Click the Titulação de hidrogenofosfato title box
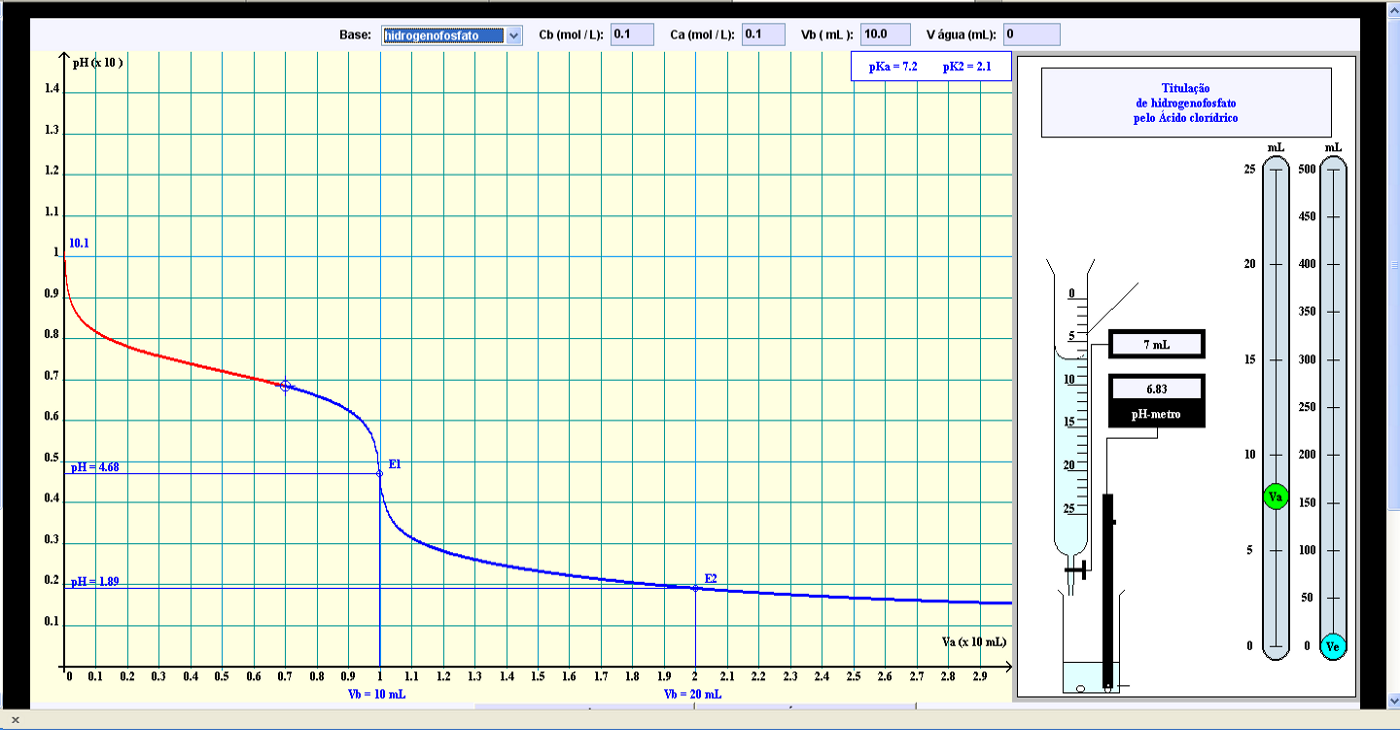The height and width of the screenshot is (730, 1400). (x=1186, y=102)
